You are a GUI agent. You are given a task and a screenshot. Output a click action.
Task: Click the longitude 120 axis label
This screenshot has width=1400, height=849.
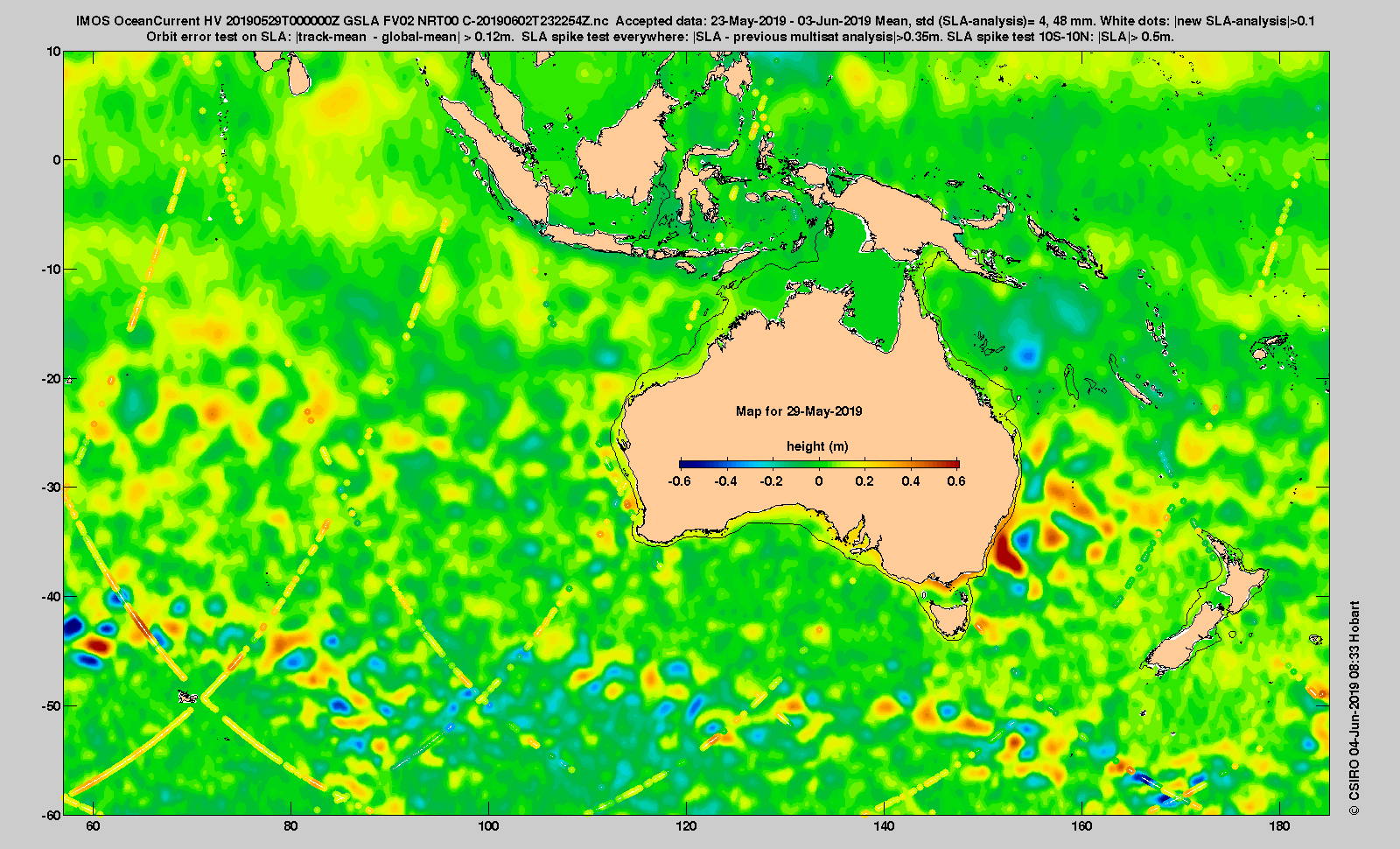pyautogui.click(x=686, y=826)
